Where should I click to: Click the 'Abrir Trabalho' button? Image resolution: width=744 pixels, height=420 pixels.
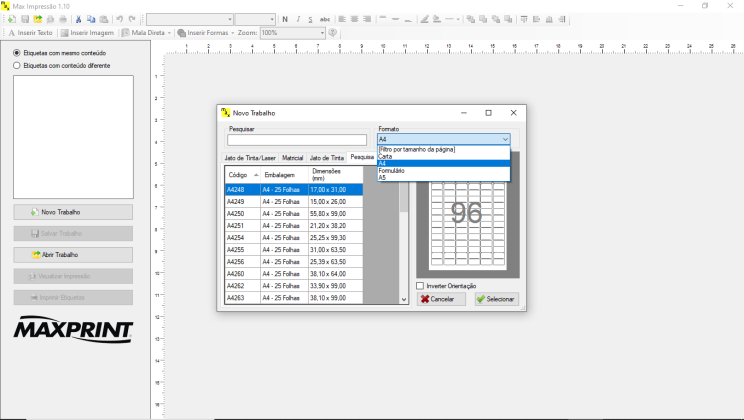[x=73, y=255]
